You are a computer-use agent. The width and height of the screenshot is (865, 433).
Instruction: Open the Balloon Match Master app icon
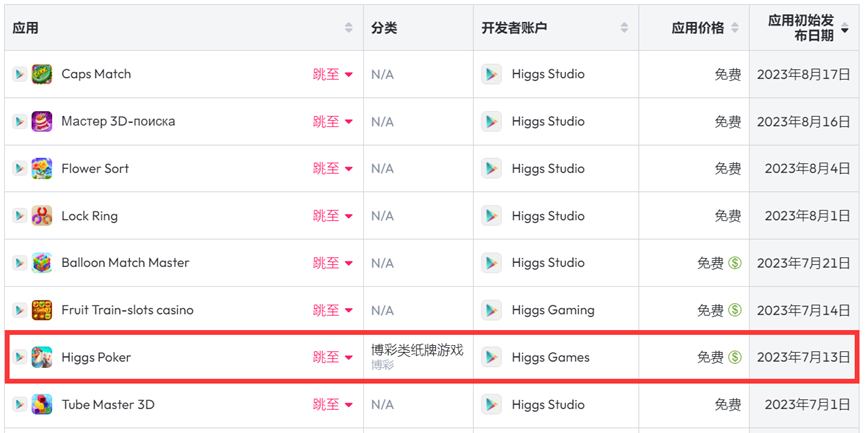click(x=42, y=263)
